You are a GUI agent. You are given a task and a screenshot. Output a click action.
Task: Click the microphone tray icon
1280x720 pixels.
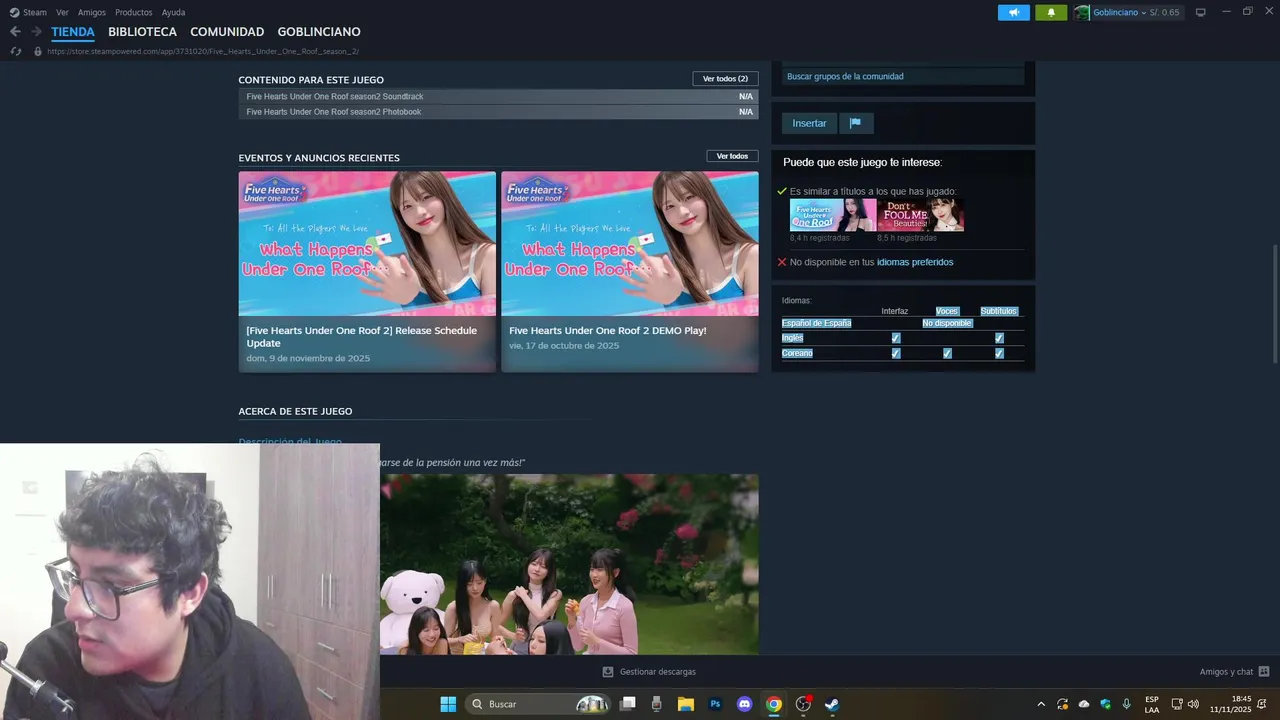point(1127,704)
